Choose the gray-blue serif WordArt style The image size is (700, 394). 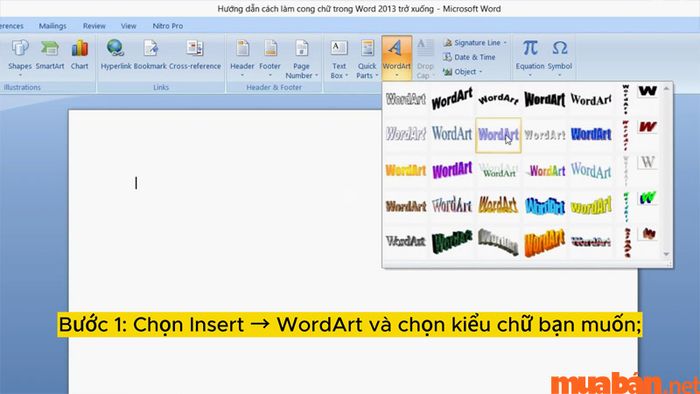452,134
